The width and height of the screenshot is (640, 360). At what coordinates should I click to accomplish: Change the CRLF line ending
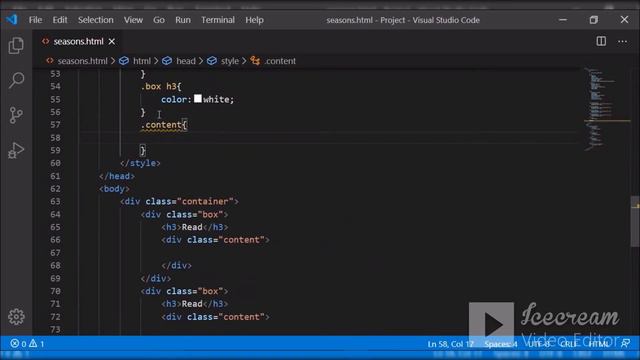pos(568,344)
